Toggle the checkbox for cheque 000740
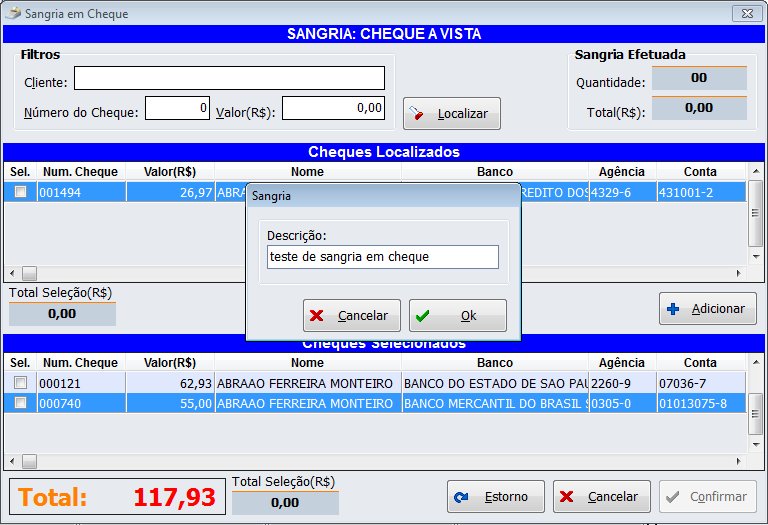Screen dimensions: 768x525 tap(20, 403)
